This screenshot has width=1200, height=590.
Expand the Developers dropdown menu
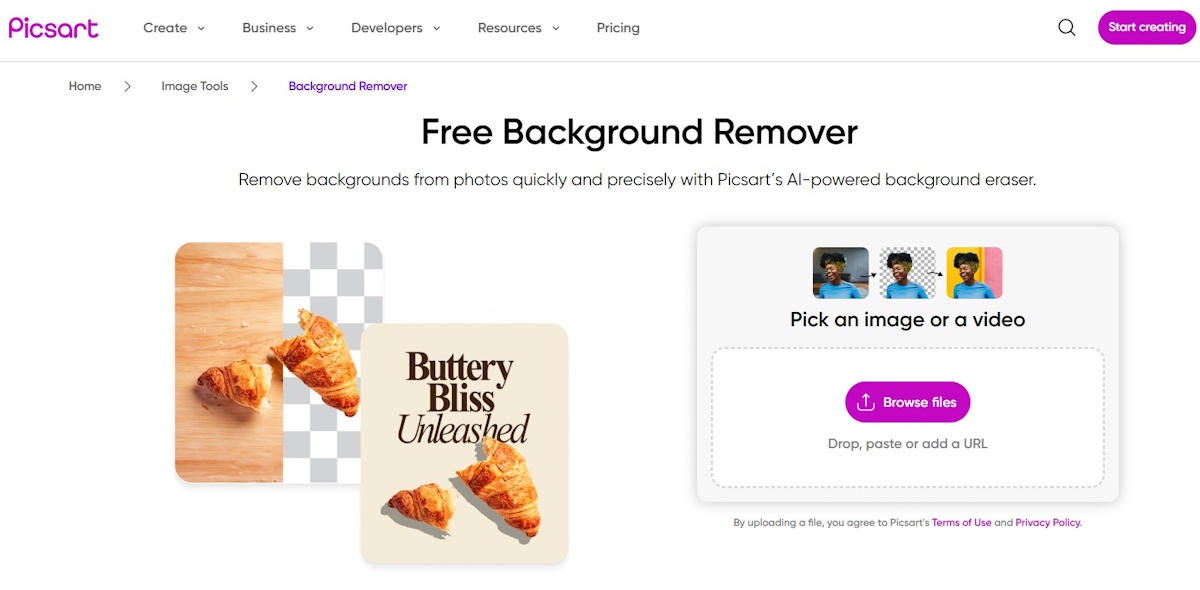point(395,28)
